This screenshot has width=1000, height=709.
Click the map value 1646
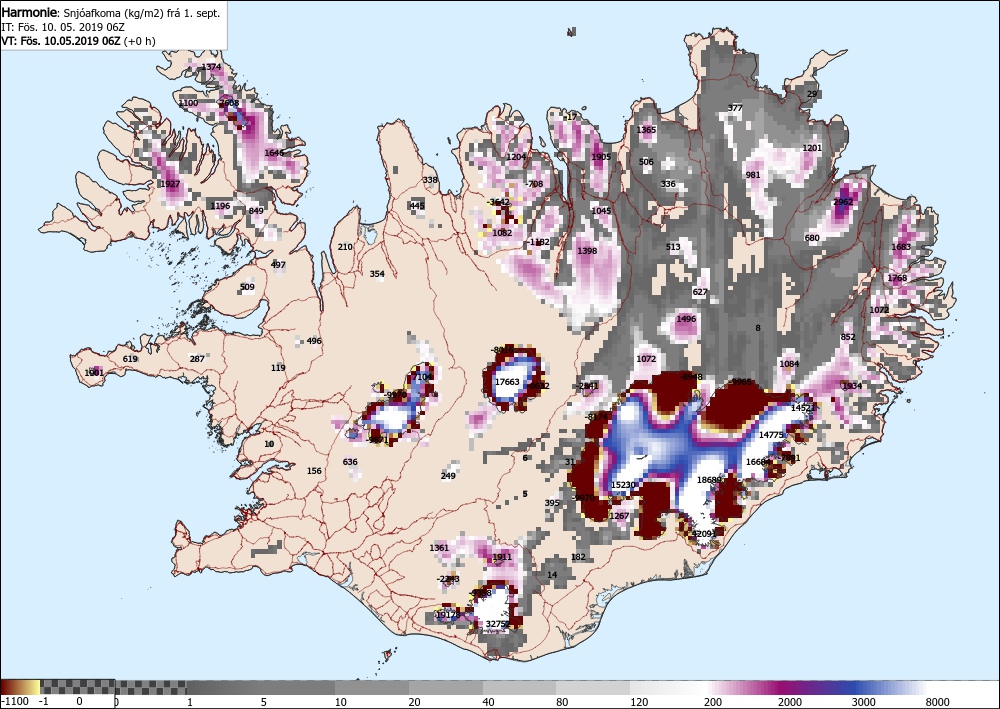coord(274,153)
